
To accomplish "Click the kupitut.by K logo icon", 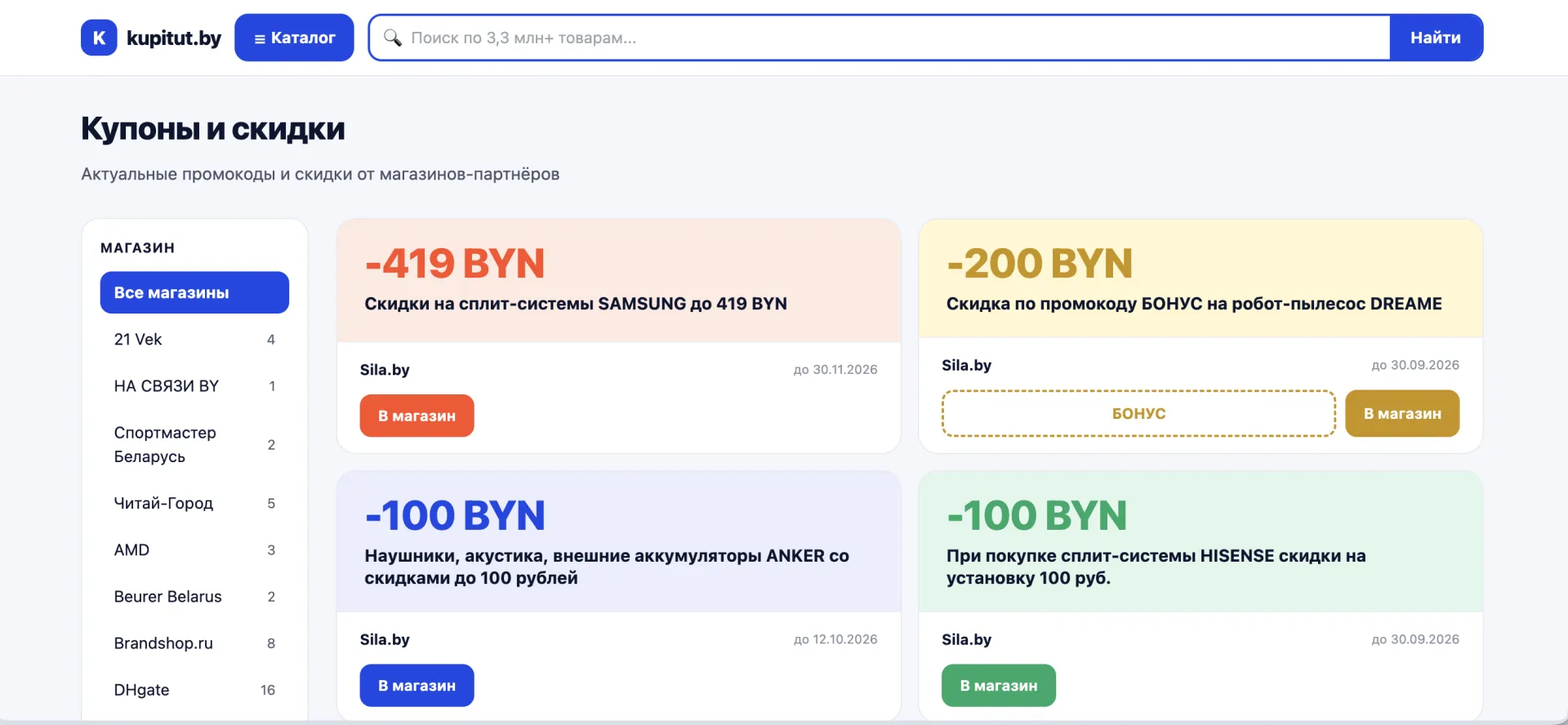I will (x=99, y=38).
